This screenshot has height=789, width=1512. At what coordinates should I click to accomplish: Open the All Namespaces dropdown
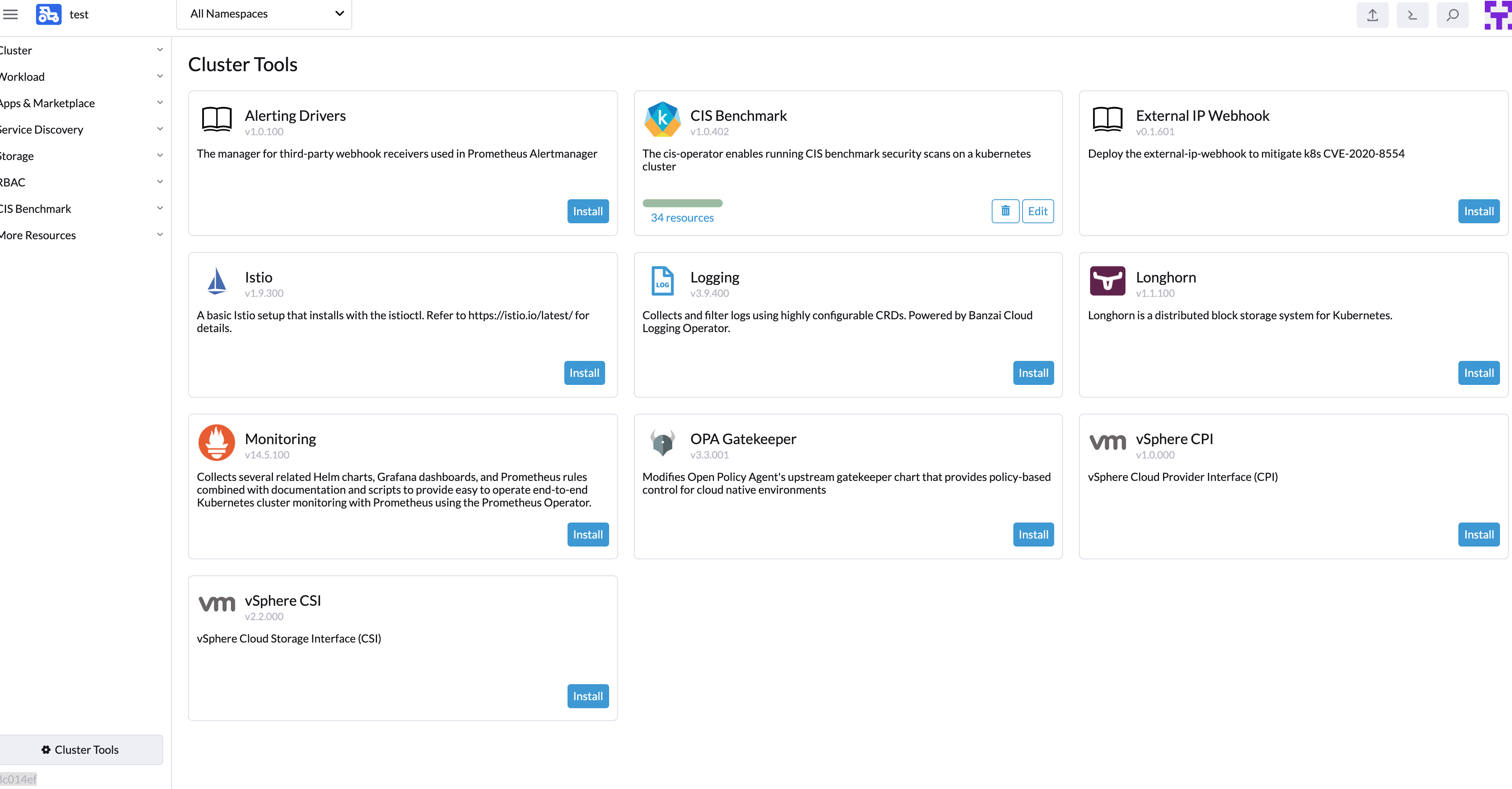(264, 14)
